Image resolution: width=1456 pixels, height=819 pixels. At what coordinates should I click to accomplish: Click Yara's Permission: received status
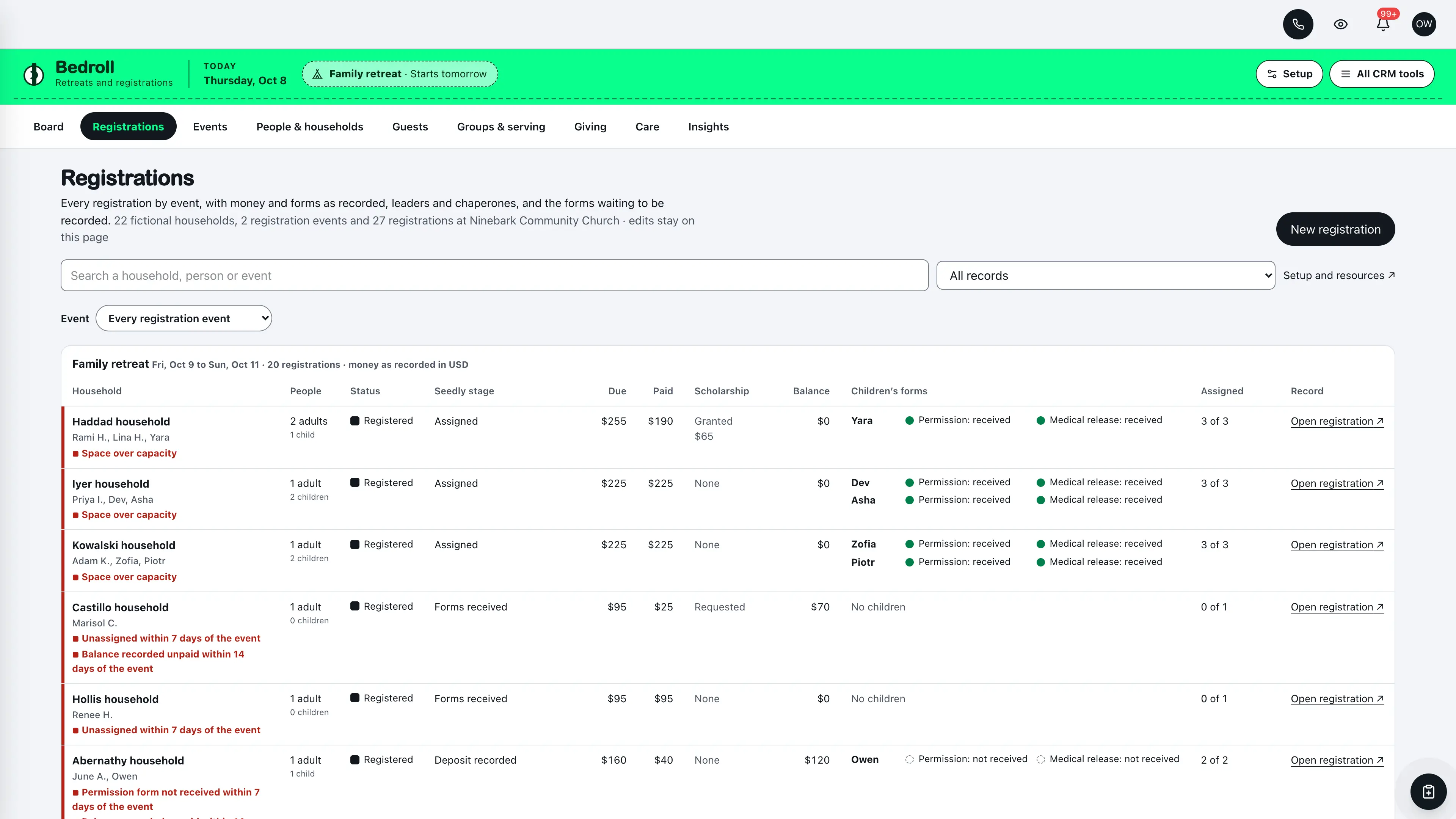[x=957, y=420]
